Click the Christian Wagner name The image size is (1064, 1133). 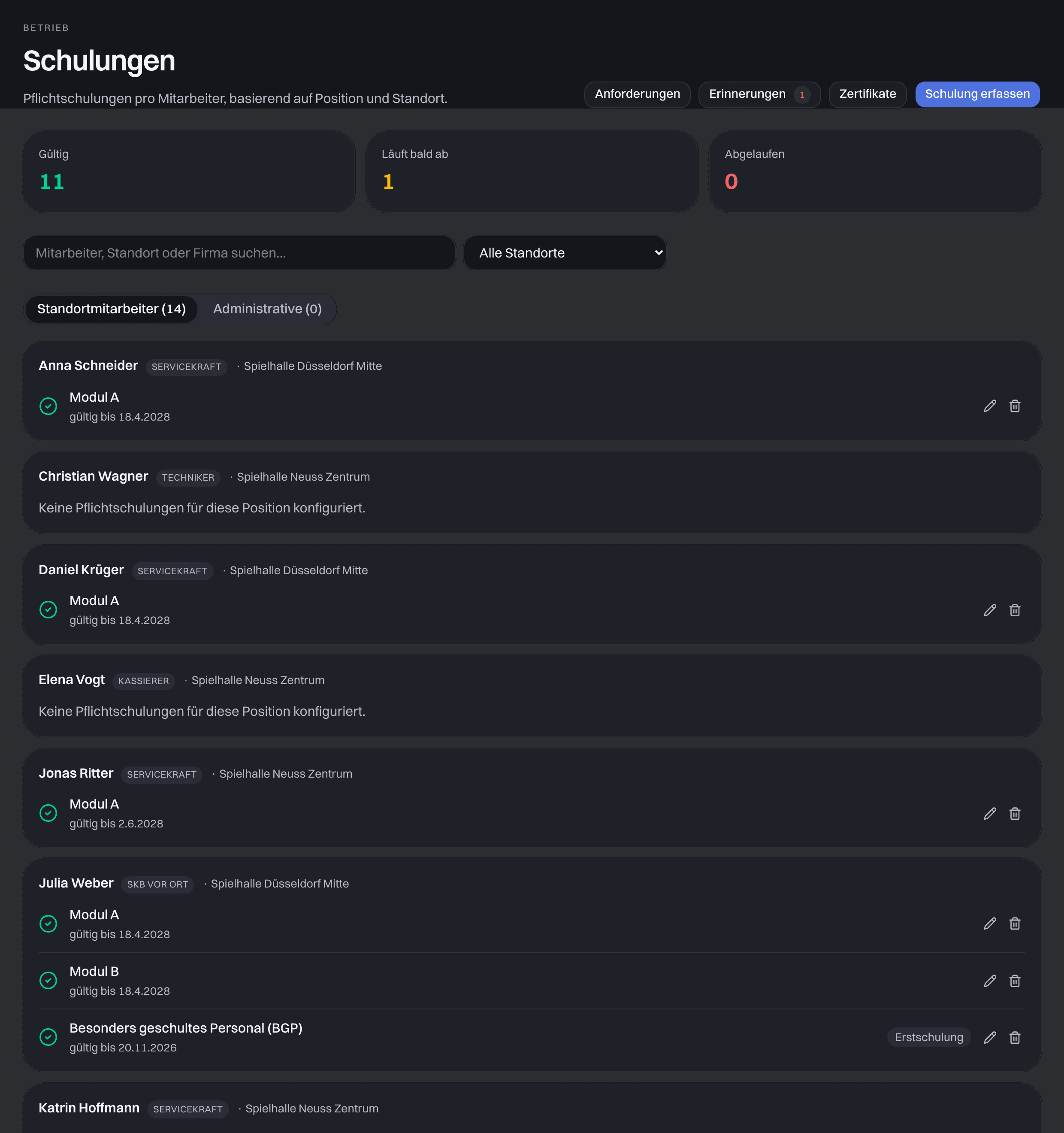tap(94, 476)
